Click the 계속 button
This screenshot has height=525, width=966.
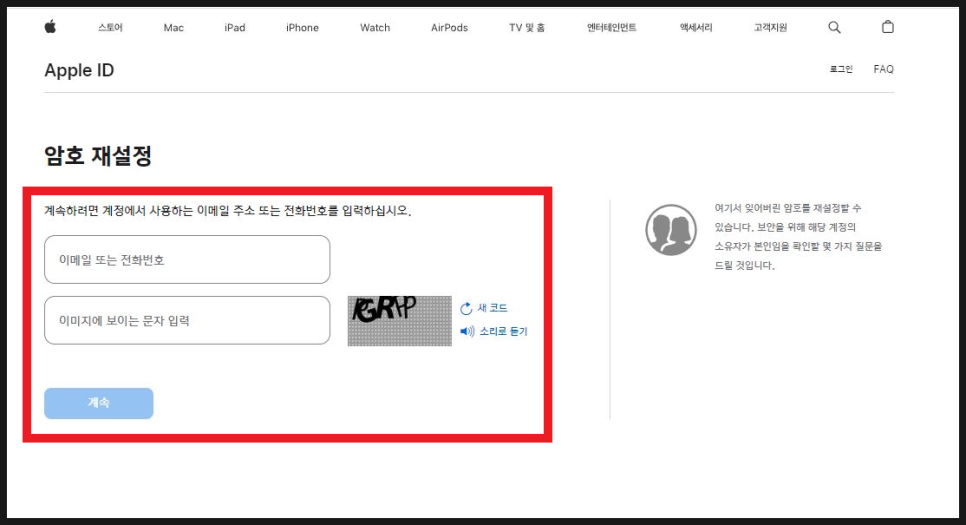click(x=99, y=403)
